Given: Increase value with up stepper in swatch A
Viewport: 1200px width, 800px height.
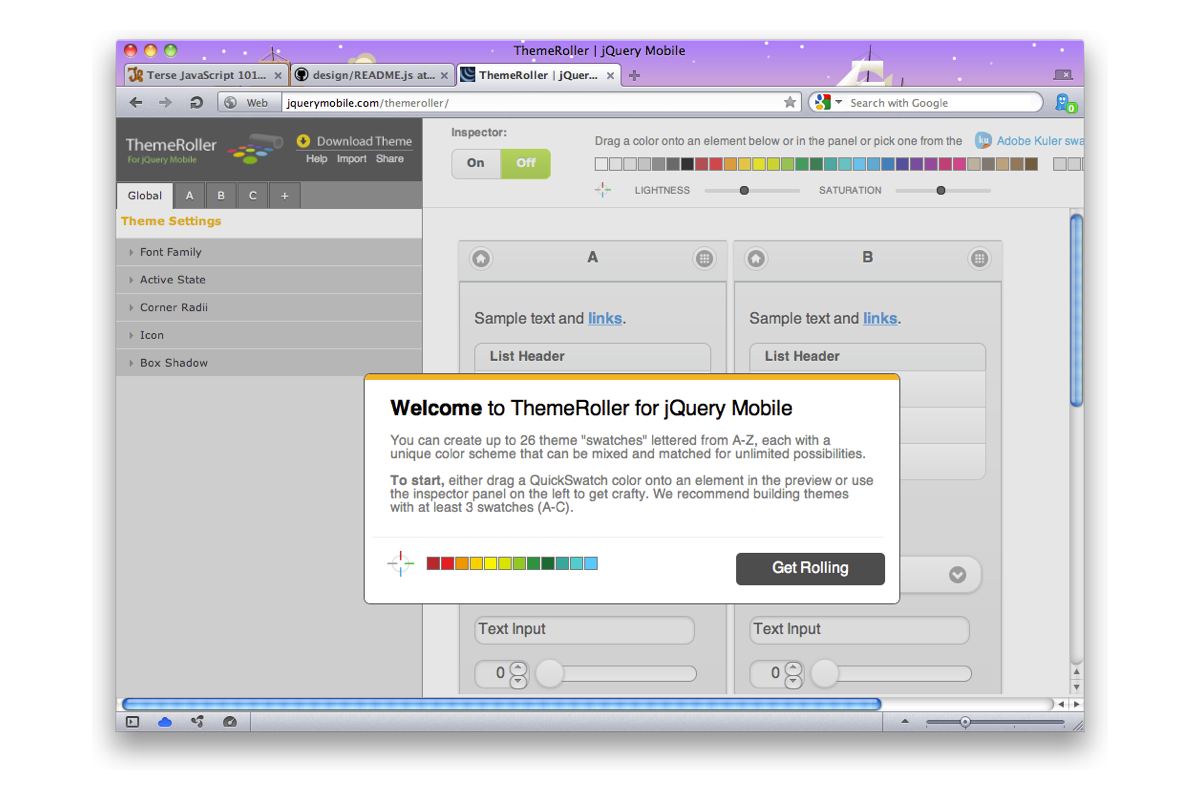Looking at the screenshot, I should (x=518, y=667).
